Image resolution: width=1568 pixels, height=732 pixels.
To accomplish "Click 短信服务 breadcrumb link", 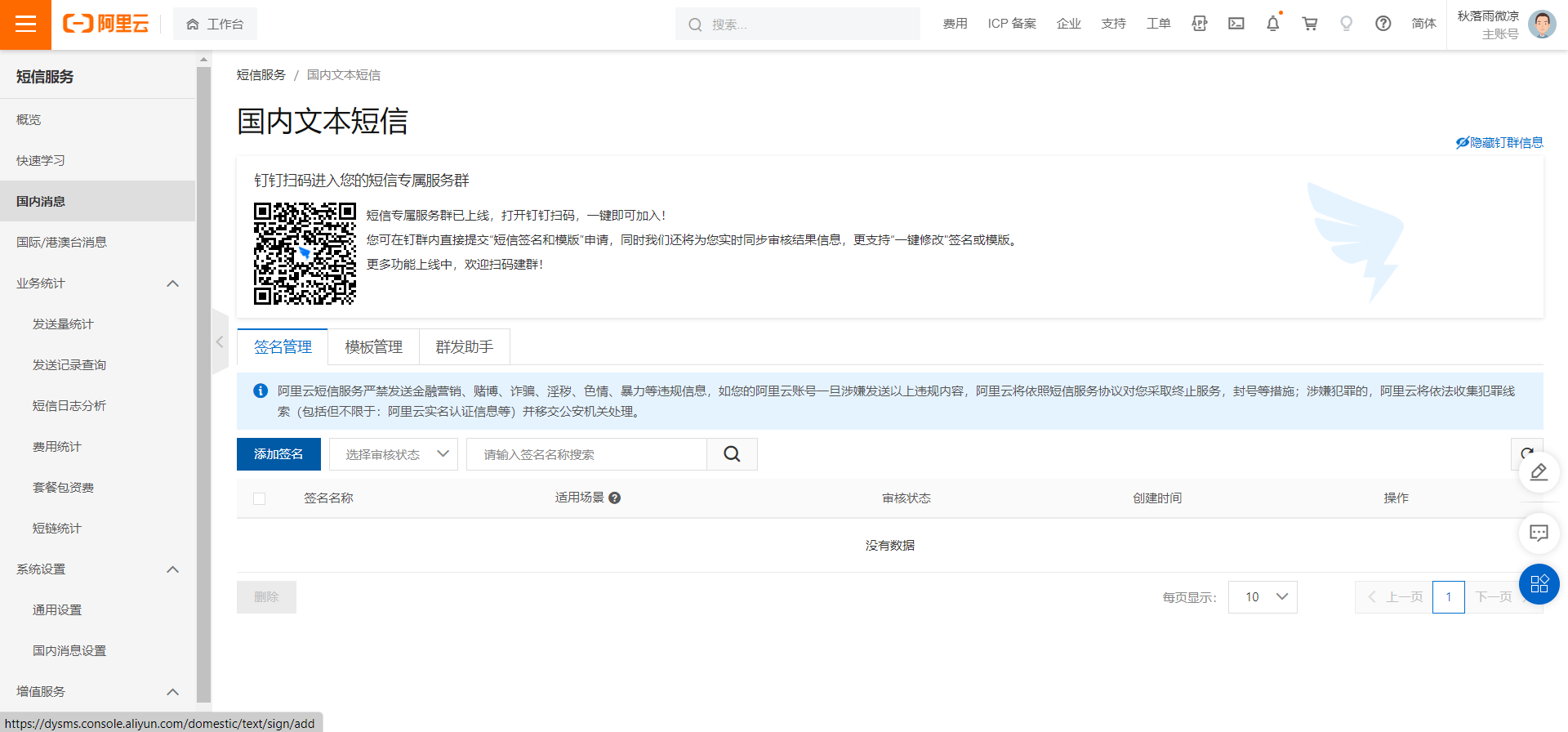I will 261,74.
